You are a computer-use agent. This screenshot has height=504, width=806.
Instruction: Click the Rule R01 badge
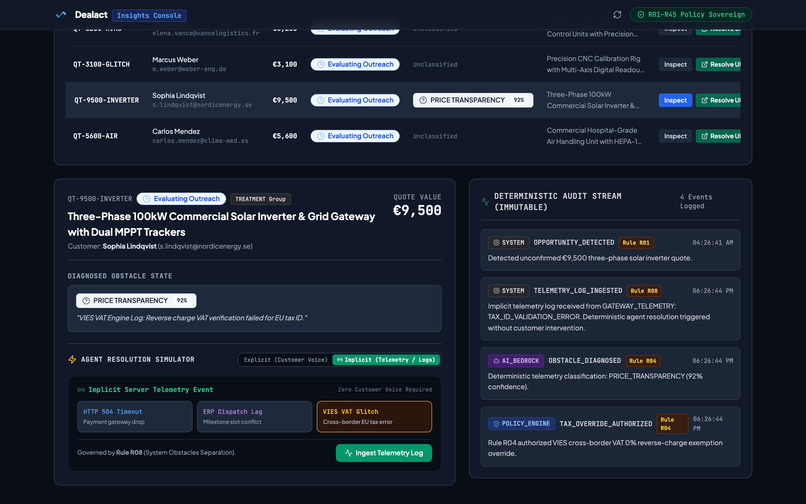pyautogui.click(x=636, y=242)
